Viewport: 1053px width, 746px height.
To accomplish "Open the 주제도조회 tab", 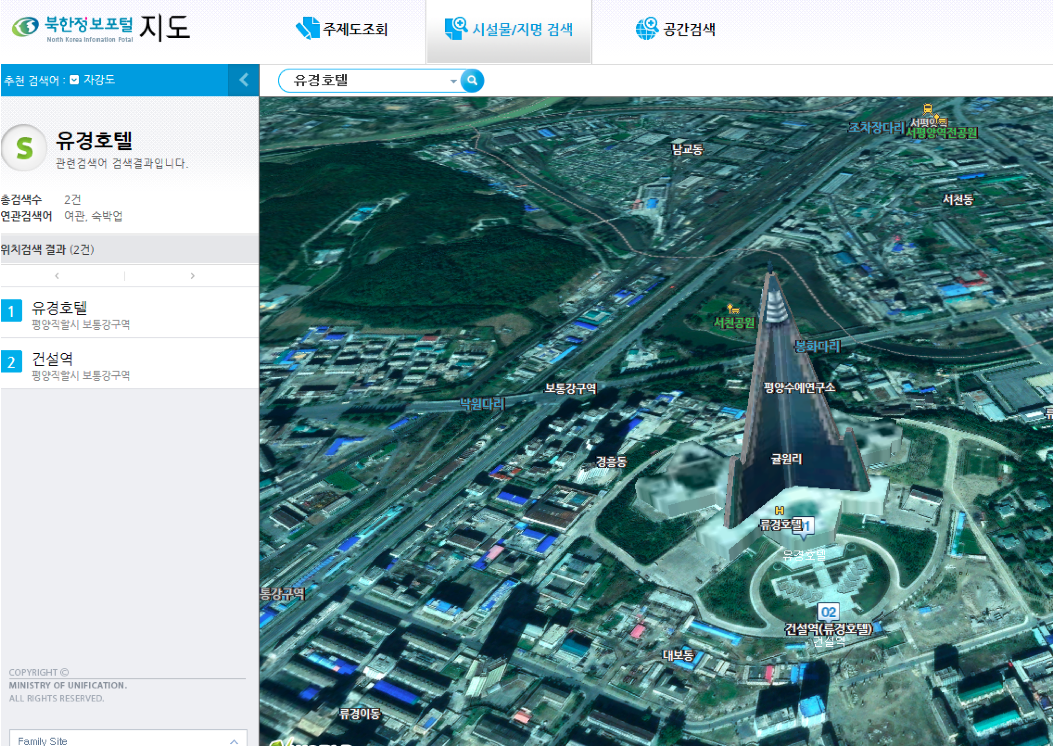I will coord(342,30).
